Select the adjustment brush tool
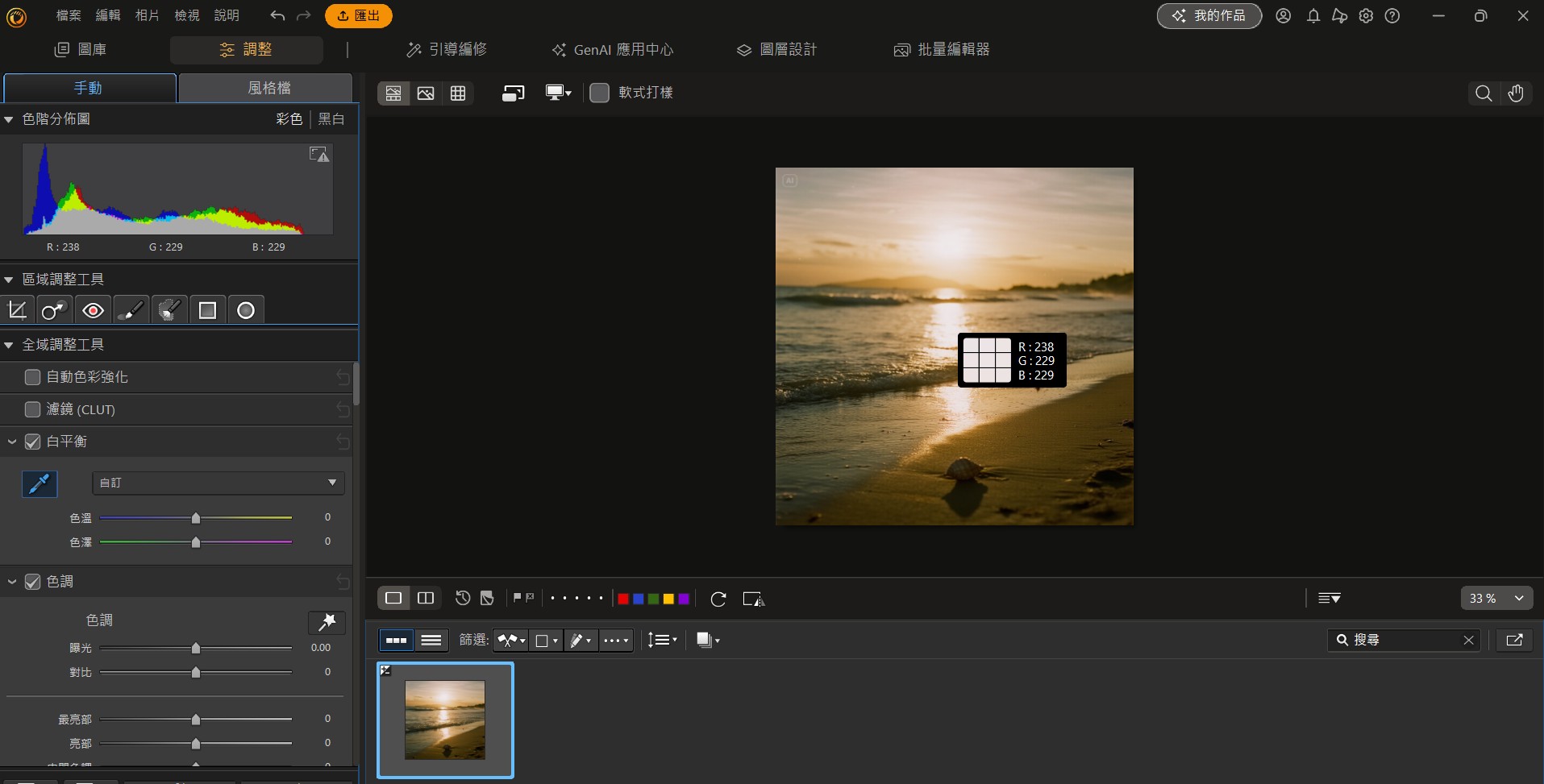Viewport: 1544px width, 784px height. click(x=131, y=310)
